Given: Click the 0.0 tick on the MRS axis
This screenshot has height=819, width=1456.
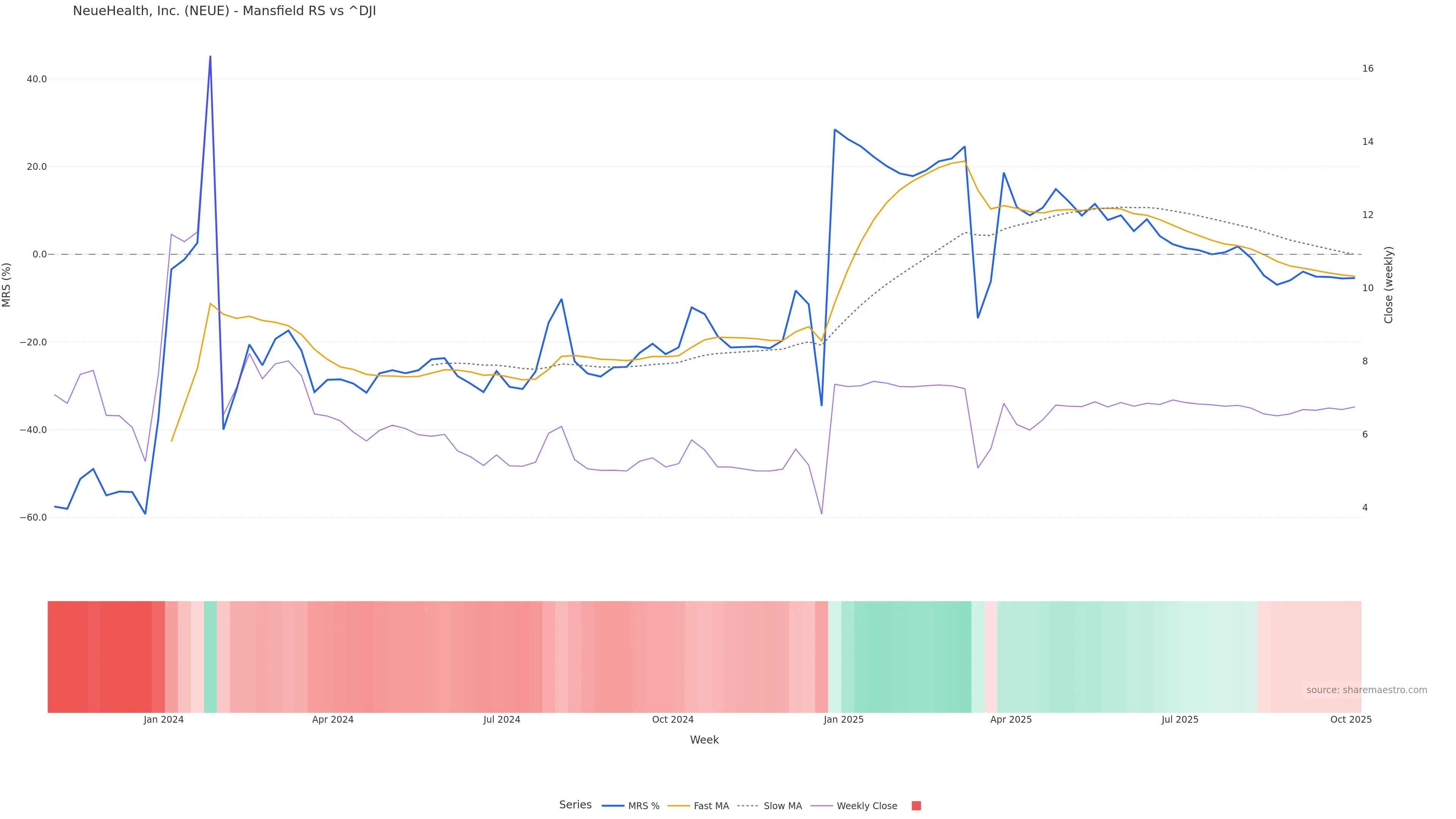Looking at the screenshot, I should pyautogui.click(x=39, y=254).
